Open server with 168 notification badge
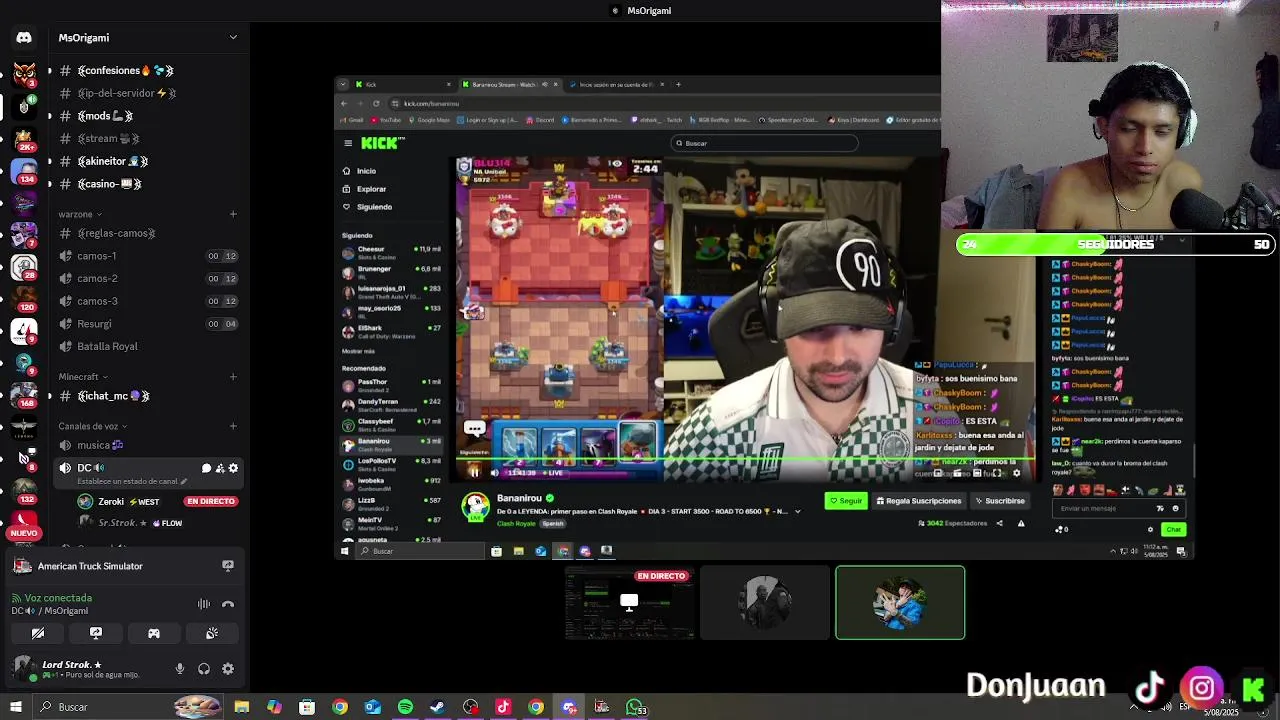Screen dimensions: 1280x720 pyautogui.click(x=24, y=394)
